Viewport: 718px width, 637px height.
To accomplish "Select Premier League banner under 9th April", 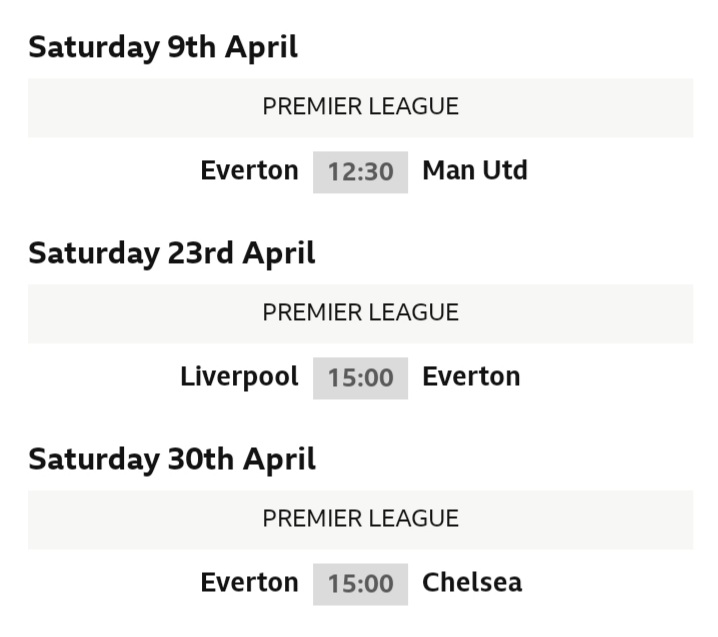I will pos(360,107).
